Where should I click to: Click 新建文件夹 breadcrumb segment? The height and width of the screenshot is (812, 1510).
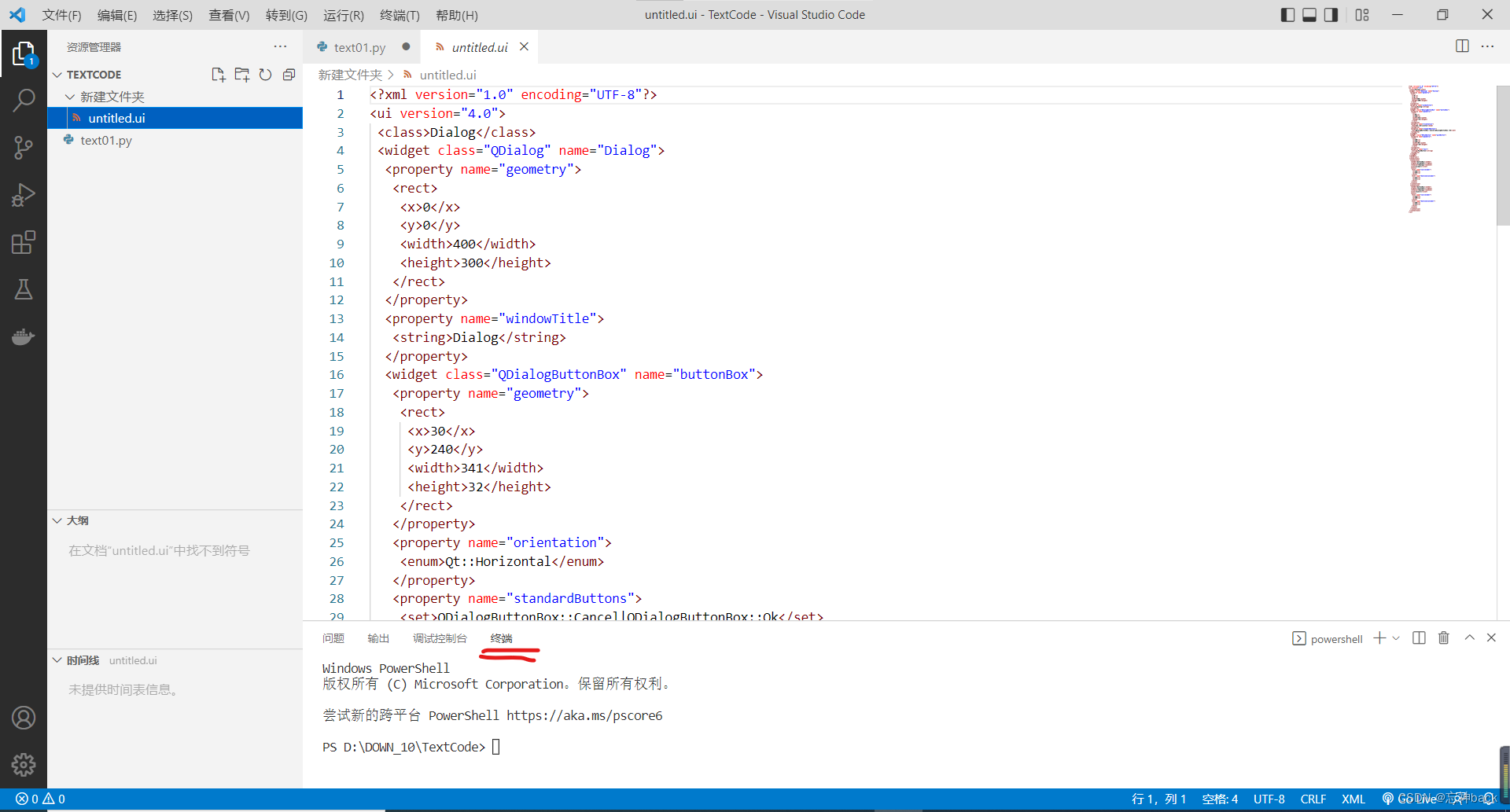coord(350,75)
